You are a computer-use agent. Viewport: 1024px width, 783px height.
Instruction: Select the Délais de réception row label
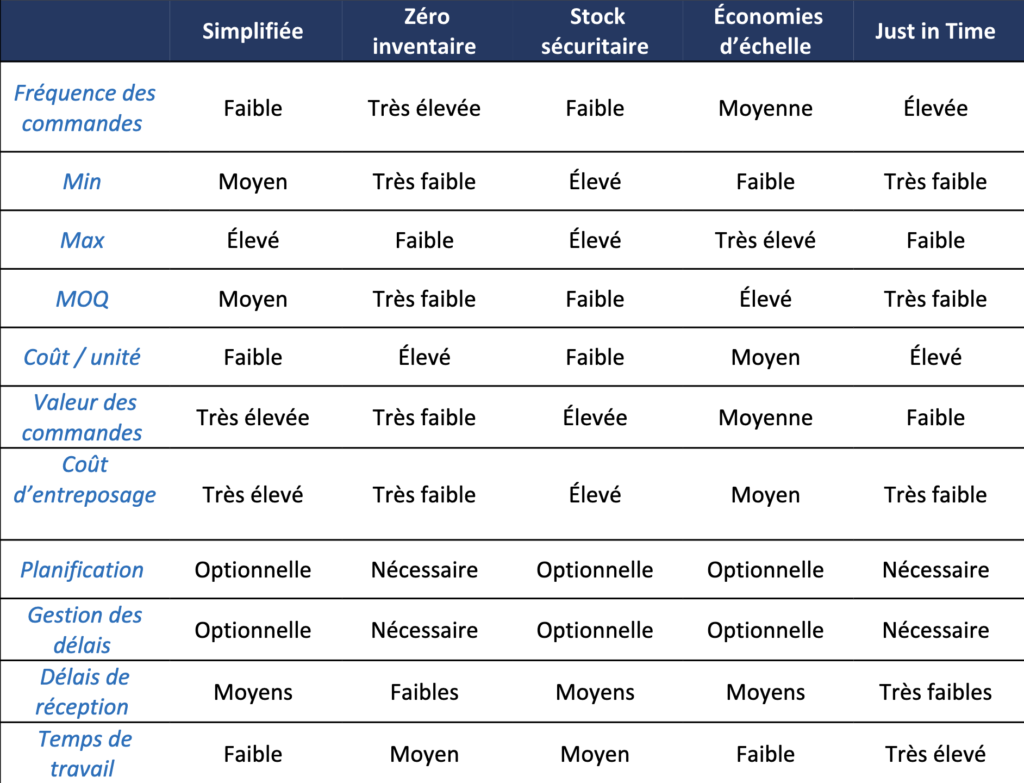tap(83, 692)
